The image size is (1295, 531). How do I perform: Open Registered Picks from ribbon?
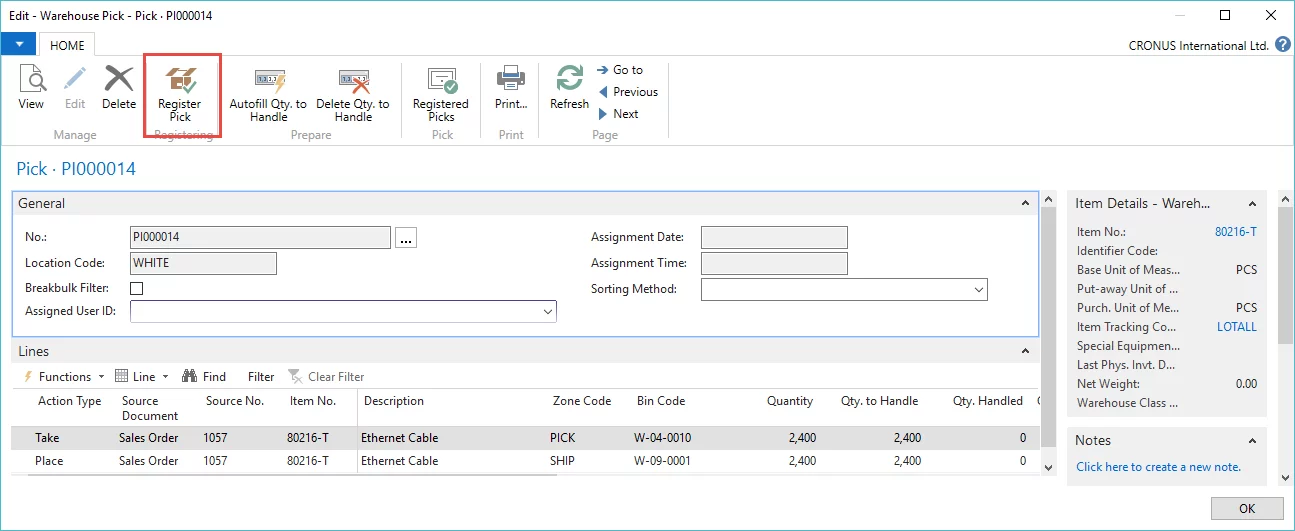pyautogui.click(x=441, y=82)
